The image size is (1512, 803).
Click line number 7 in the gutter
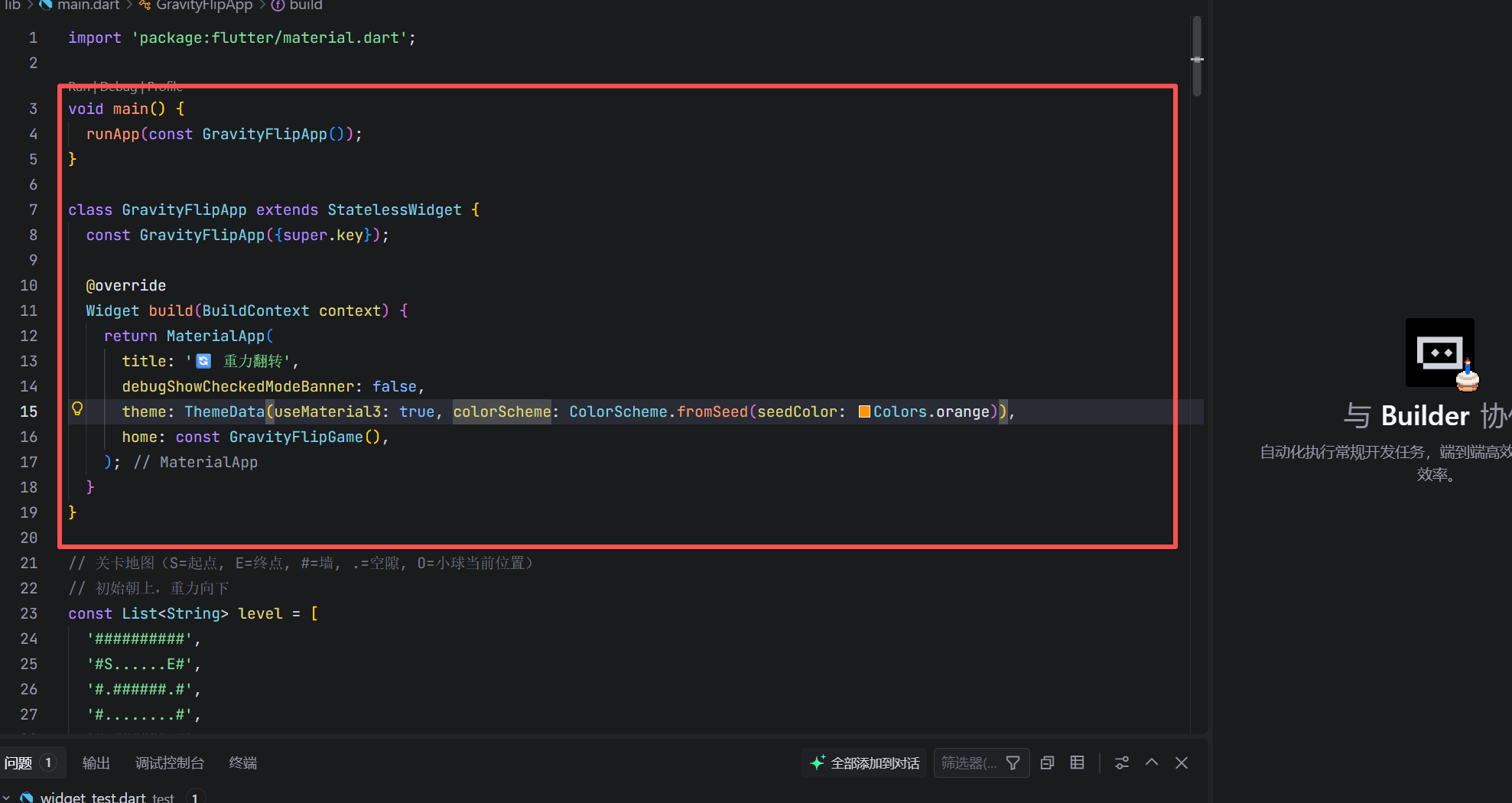pos(33,210)
